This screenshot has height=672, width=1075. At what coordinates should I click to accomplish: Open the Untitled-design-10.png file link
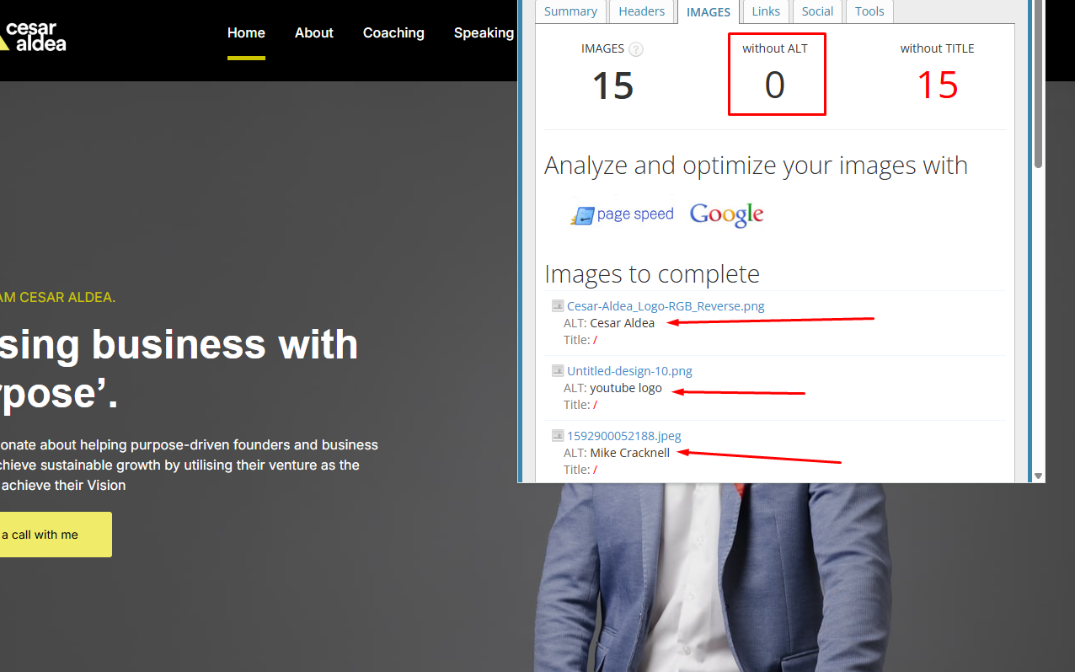point(629,371)
